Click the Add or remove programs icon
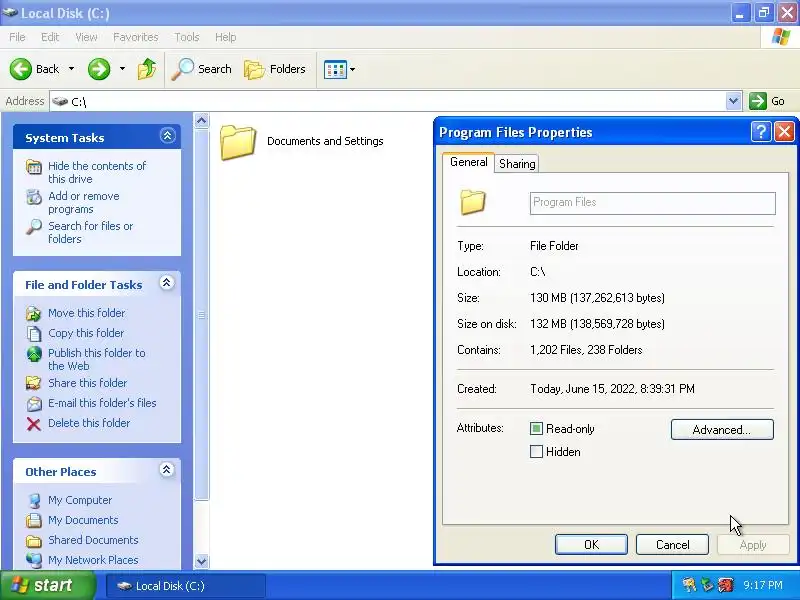 click(x=34, y=197)
